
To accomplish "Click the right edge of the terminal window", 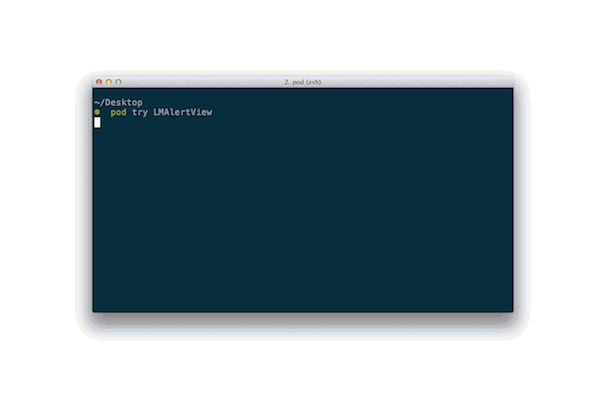I will click(513, 200).
